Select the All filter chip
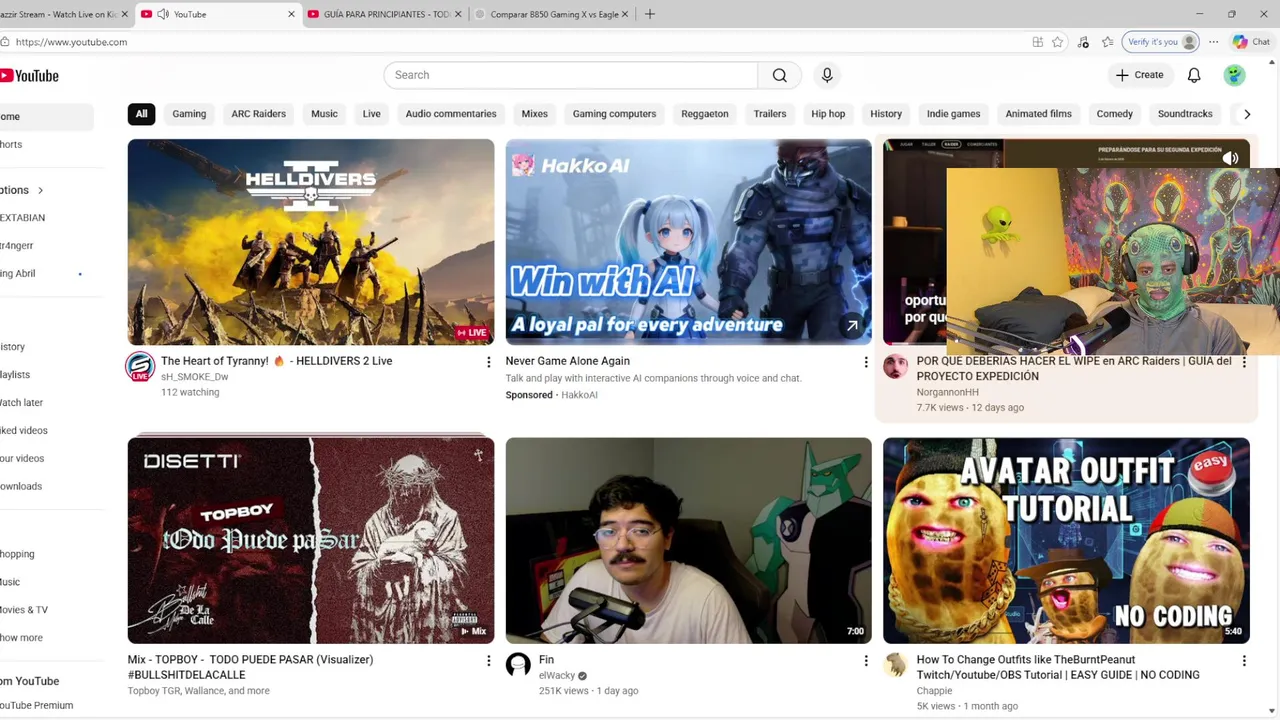The width and height of the screenshot is (1280, 720). click(x=141, y=114)
